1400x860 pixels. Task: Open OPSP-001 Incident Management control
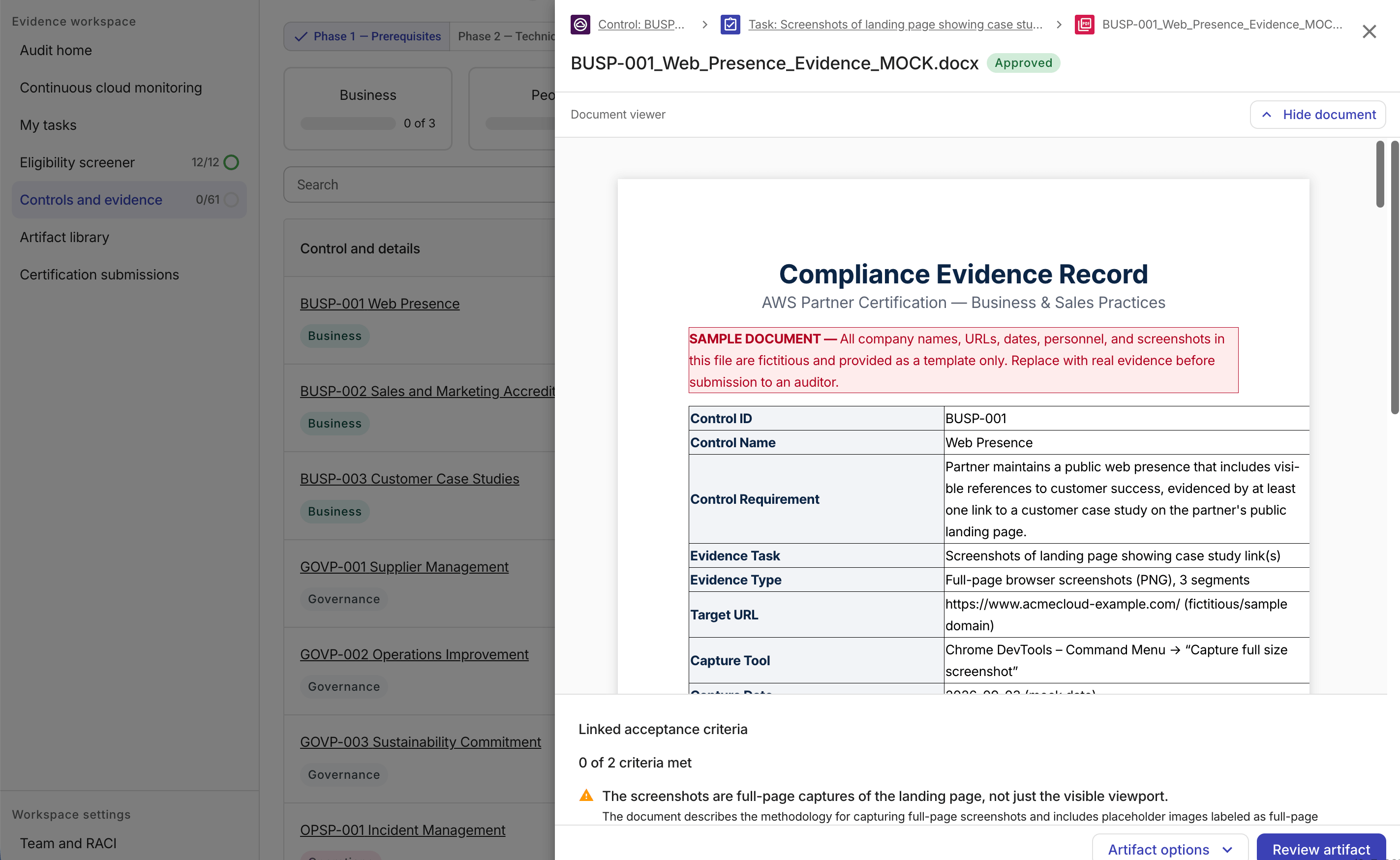(402, 830)
